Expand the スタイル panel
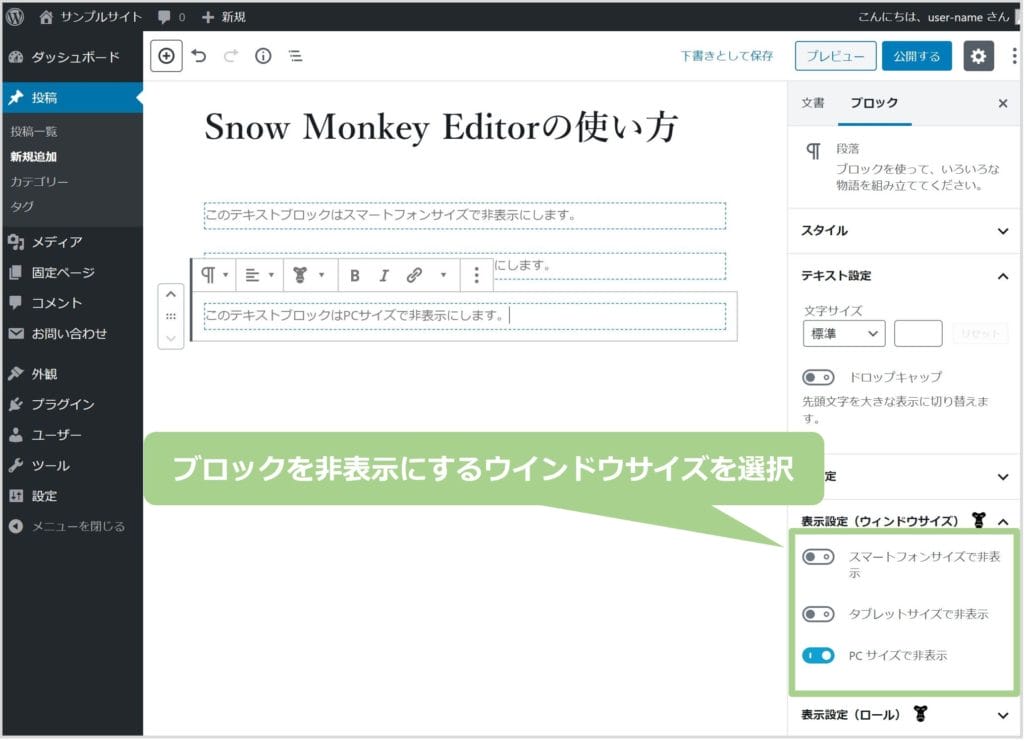This screenshot has width=1024, height=741. [904, 230]
